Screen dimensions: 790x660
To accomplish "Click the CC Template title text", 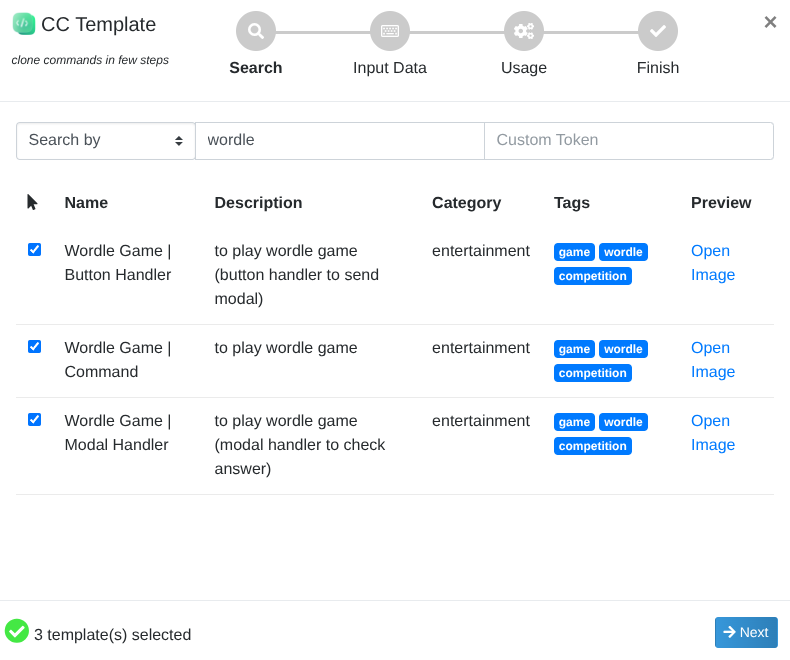I will coord(99,24).
